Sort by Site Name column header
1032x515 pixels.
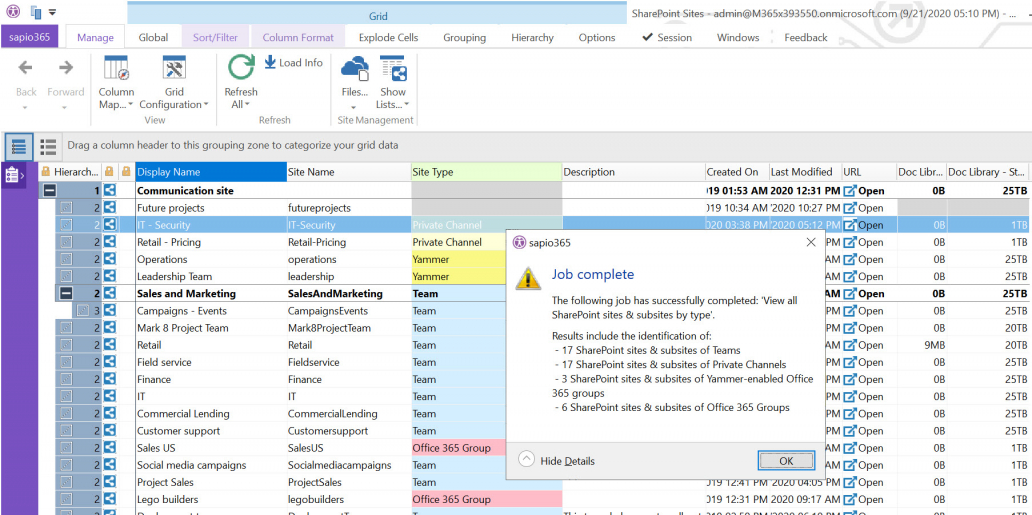[x=349, y=172]
